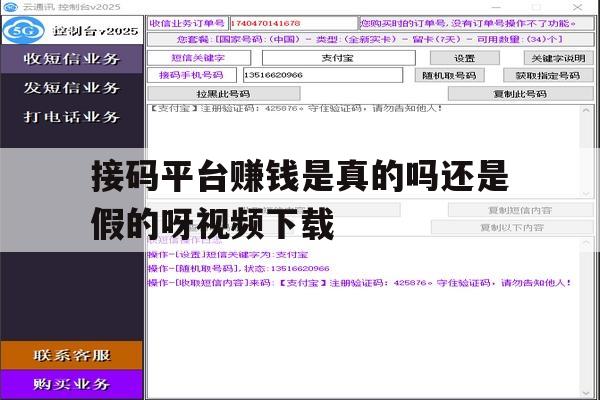The height and width of the screenshot is (400, 600).
Task: Select 打电话业务 in the sidebar
Action: pos(72,117)
